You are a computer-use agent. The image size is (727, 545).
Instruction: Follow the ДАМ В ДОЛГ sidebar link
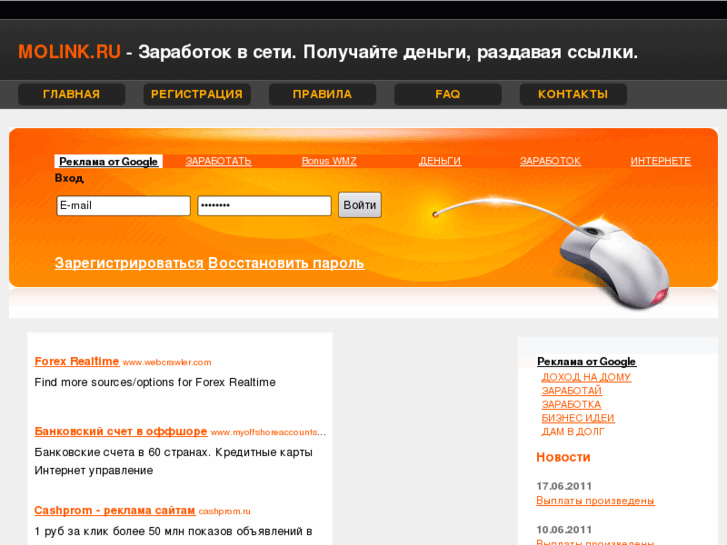pyautogui.click(x=573, y=432)
